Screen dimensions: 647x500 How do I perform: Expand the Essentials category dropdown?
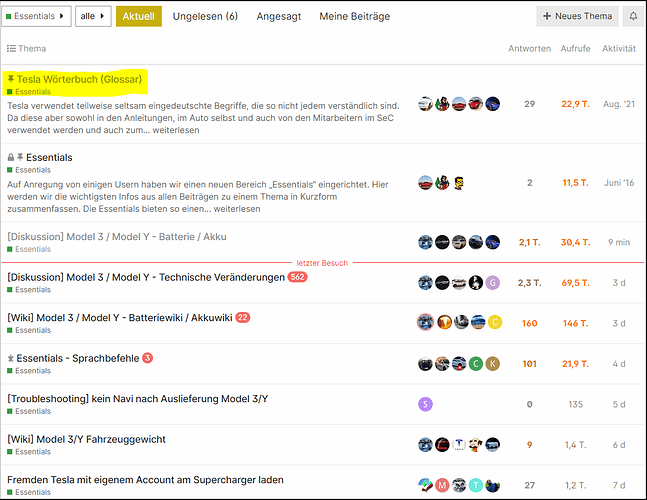[x=36, y=16]
